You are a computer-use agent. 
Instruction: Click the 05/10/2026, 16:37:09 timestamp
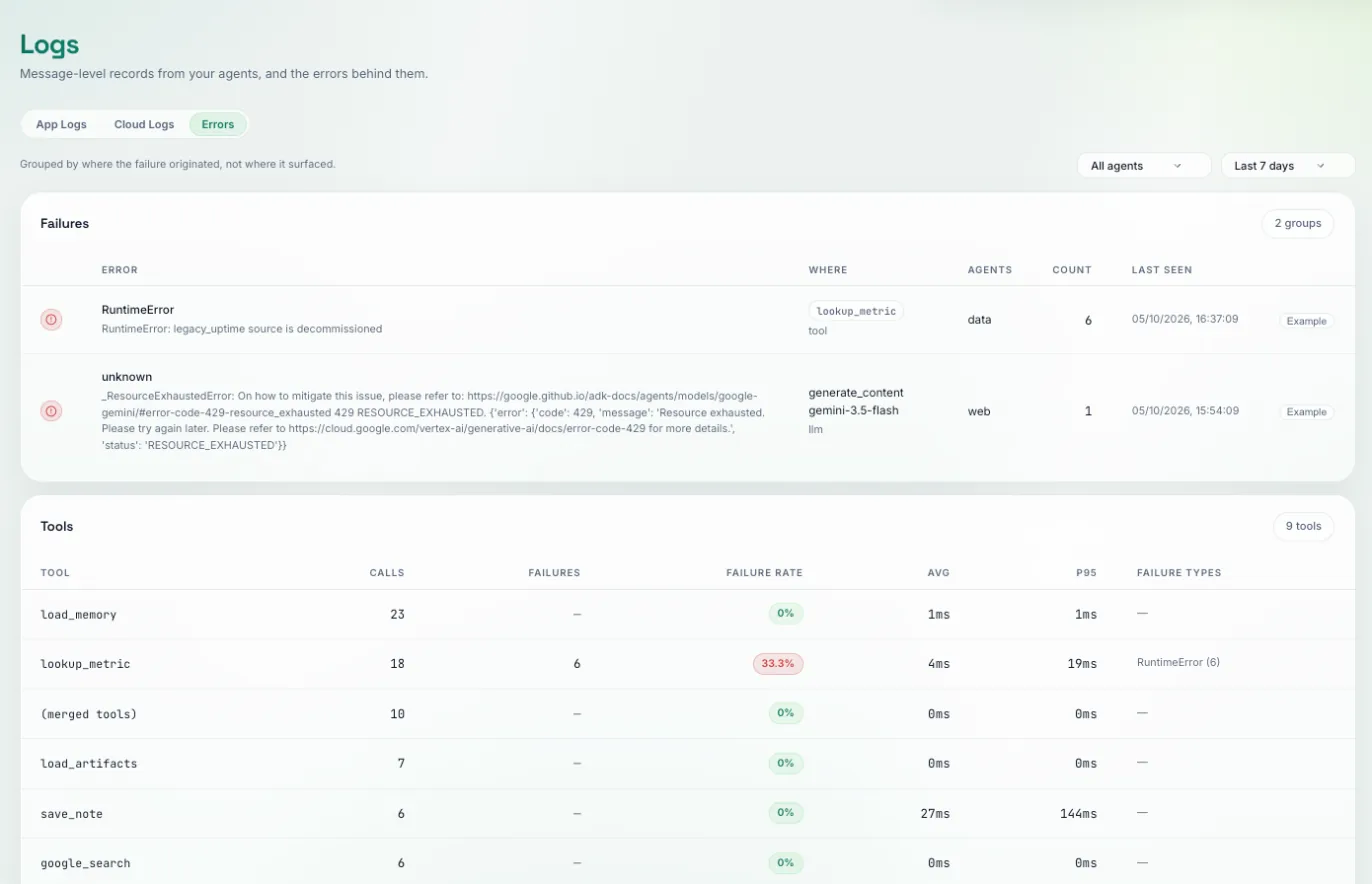1185,320
